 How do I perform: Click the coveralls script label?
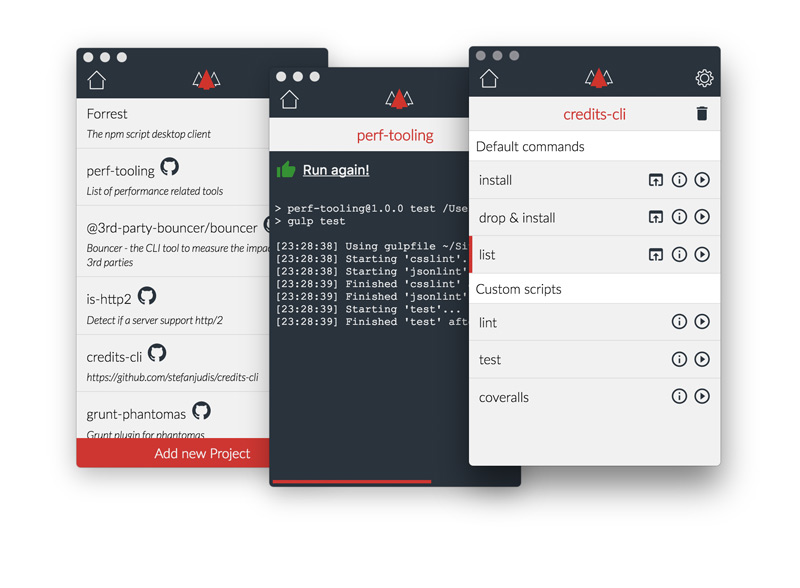coord(504,398)
